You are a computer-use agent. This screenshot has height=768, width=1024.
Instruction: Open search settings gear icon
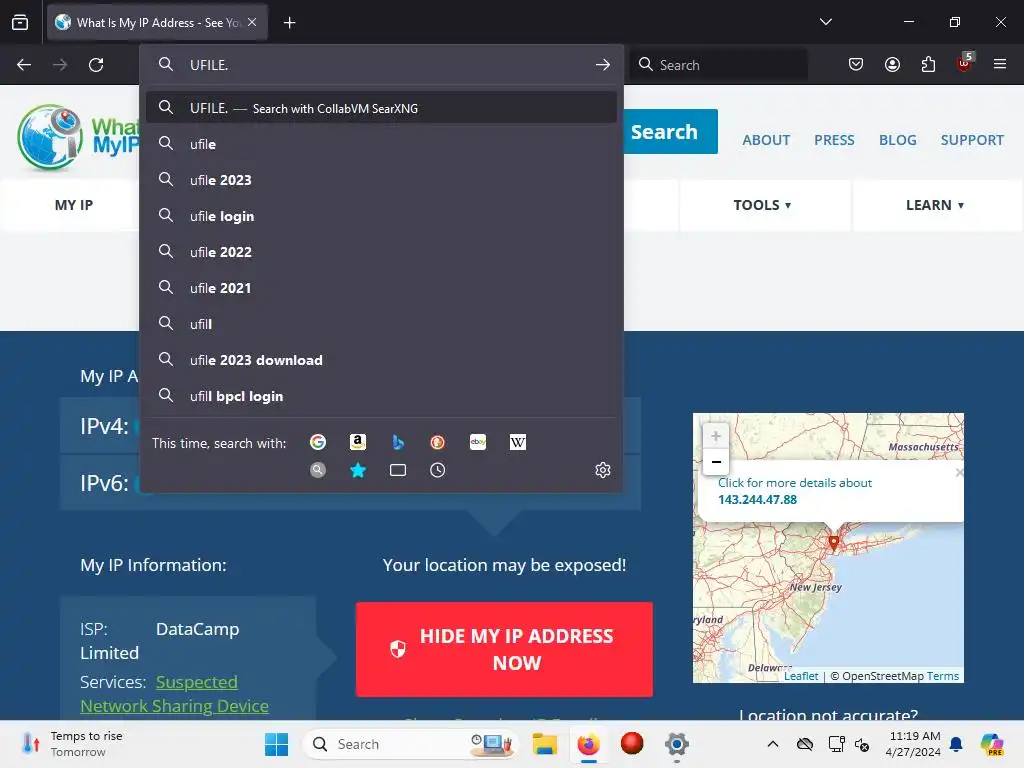[603, 470]
